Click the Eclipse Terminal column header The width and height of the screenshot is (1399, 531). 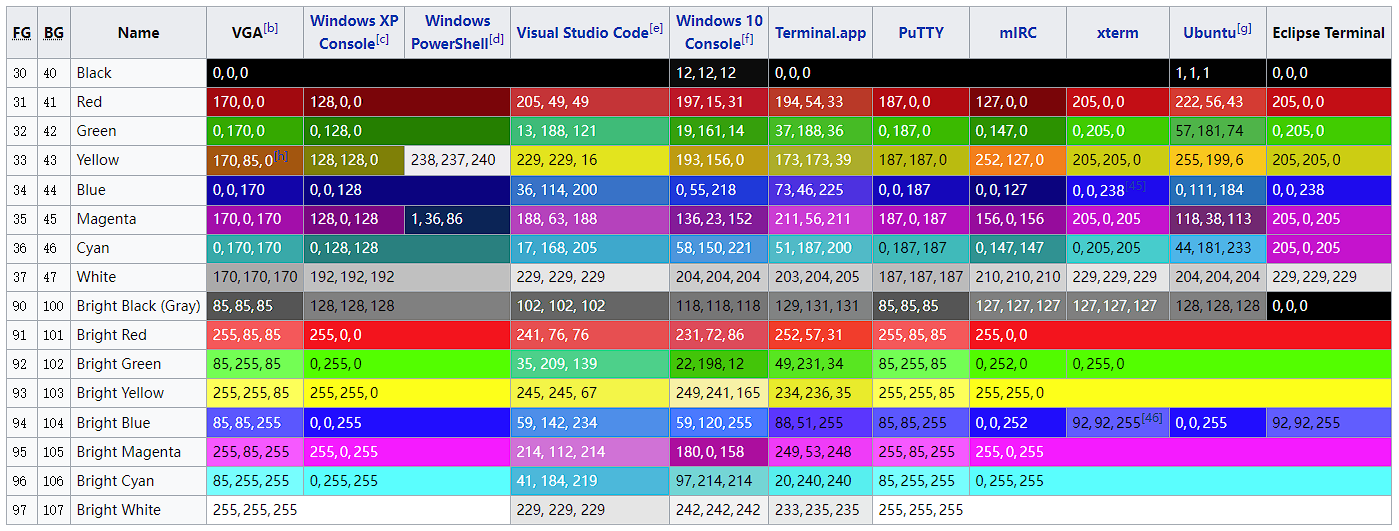pyautogui.click(x=1329, y=33)
